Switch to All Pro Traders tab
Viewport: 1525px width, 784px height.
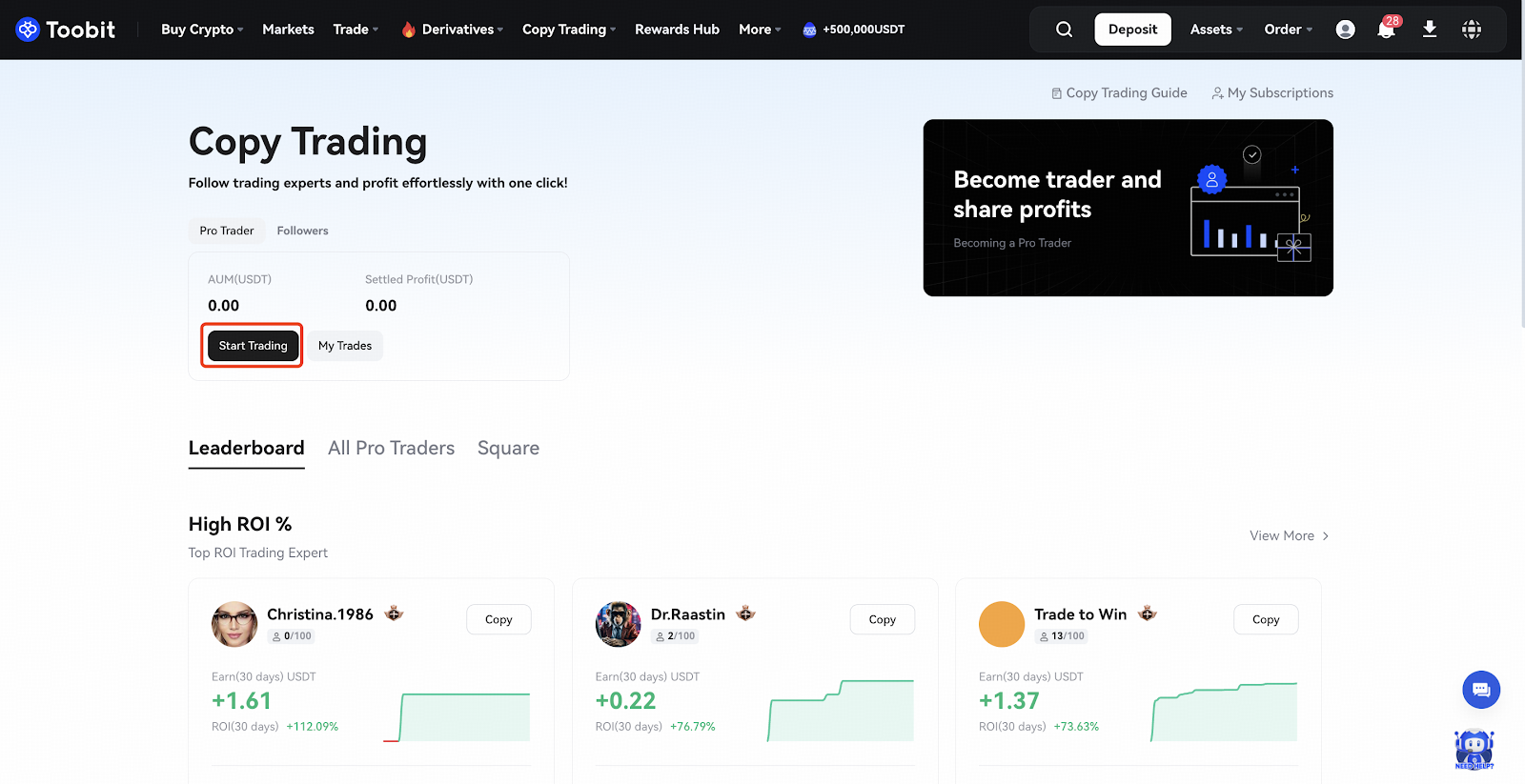tap(391, 448)
